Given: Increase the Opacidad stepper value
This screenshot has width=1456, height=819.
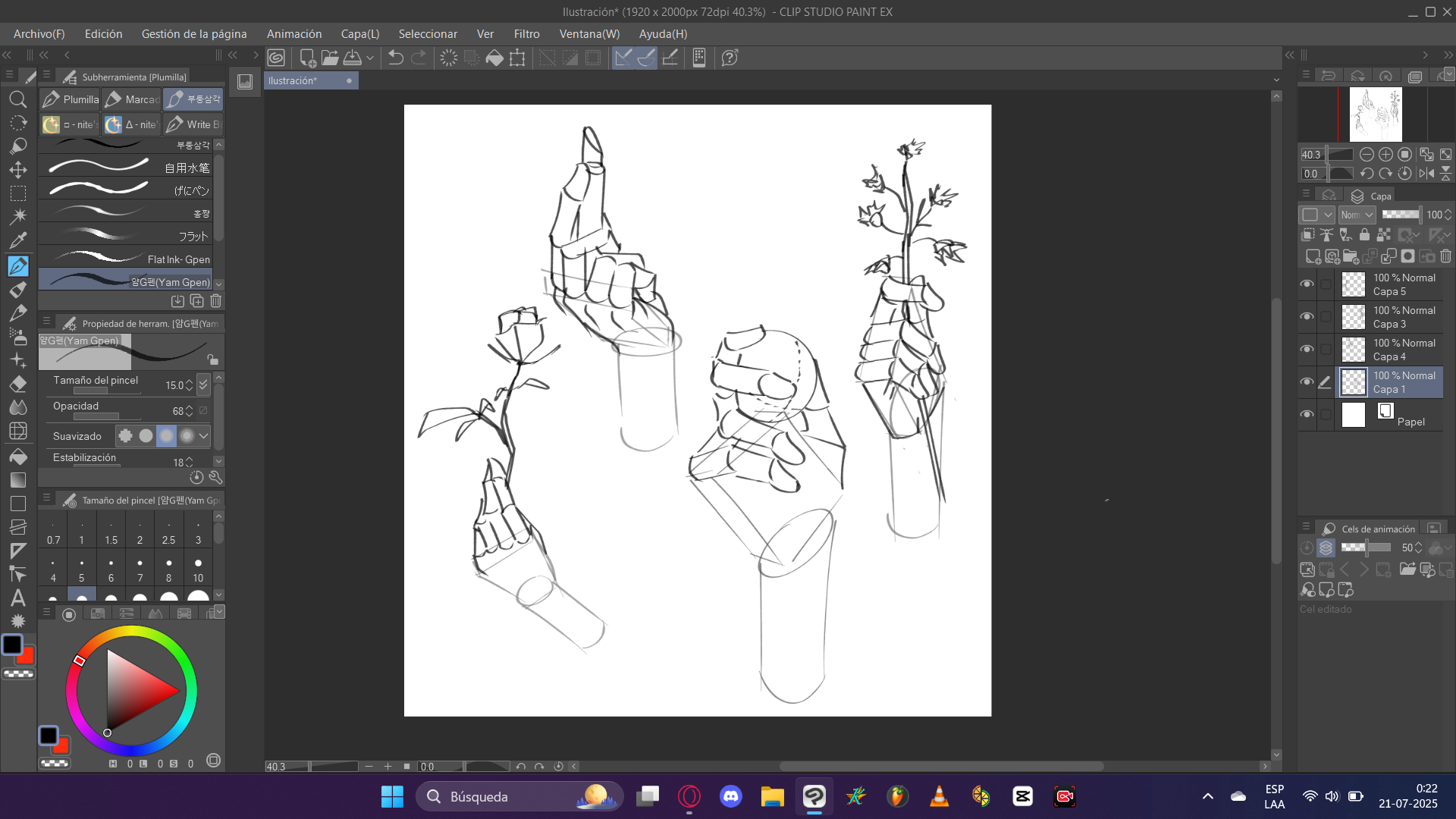Looking at the screenshot, I should point(189,407).
